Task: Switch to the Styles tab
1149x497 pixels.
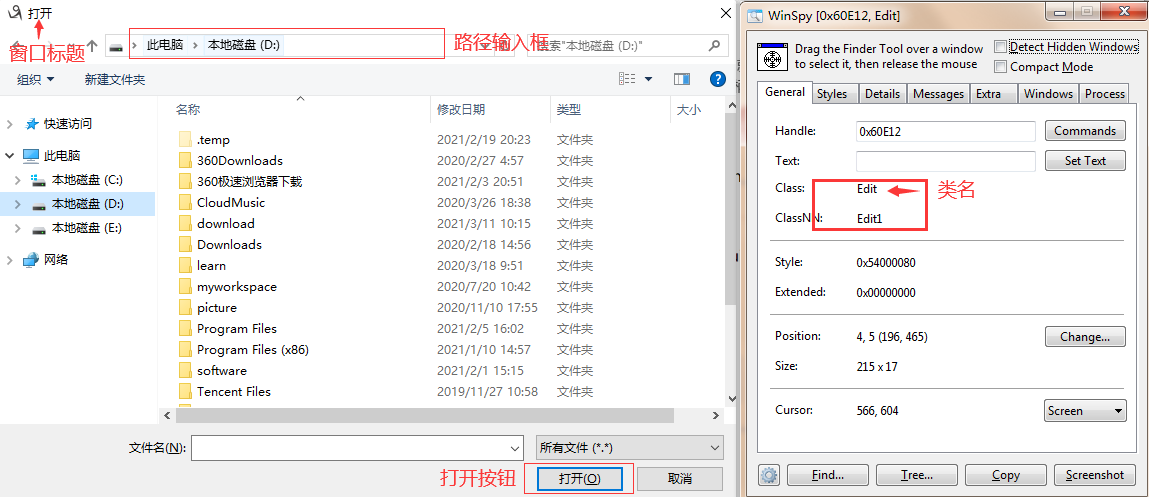Action: click(832, 94)
